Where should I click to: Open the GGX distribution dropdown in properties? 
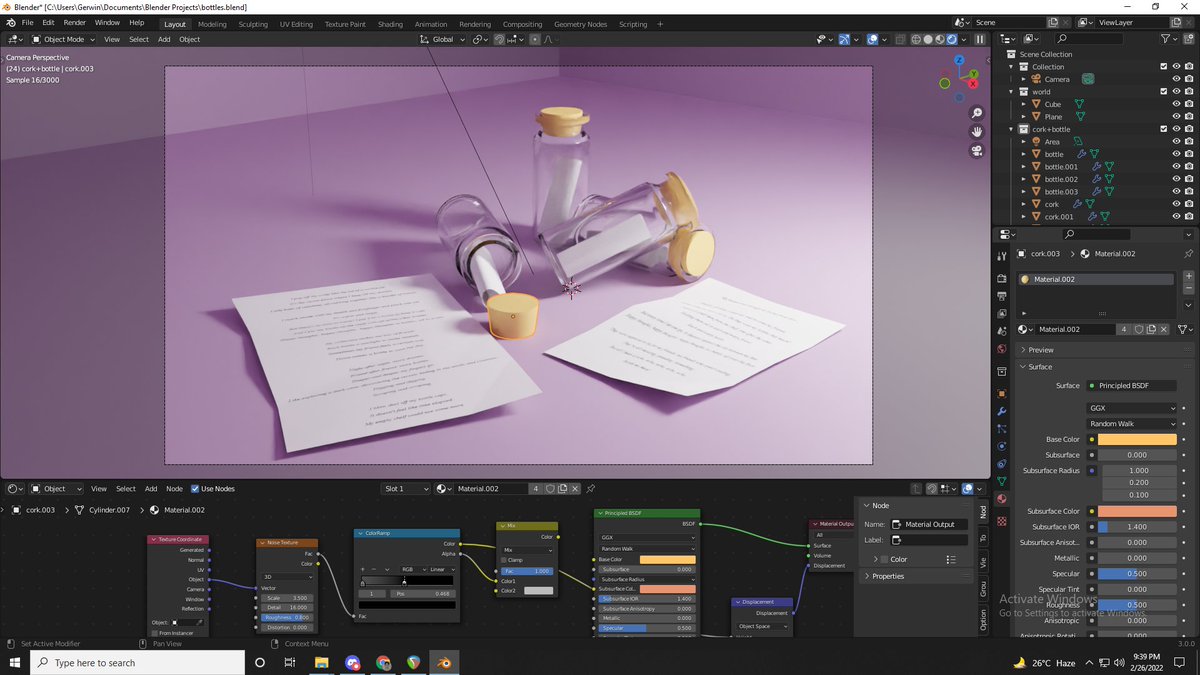(1131, 408)
